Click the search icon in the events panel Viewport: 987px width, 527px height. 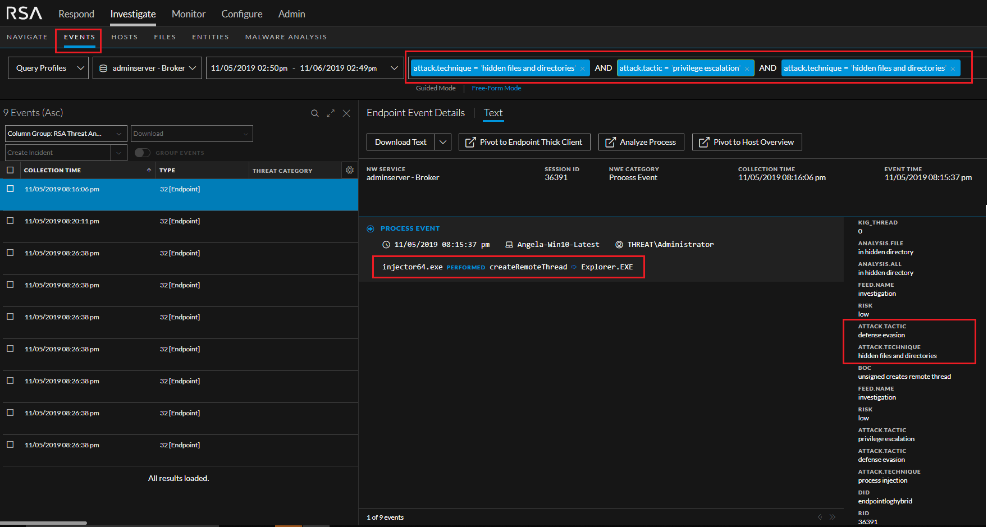315,114
